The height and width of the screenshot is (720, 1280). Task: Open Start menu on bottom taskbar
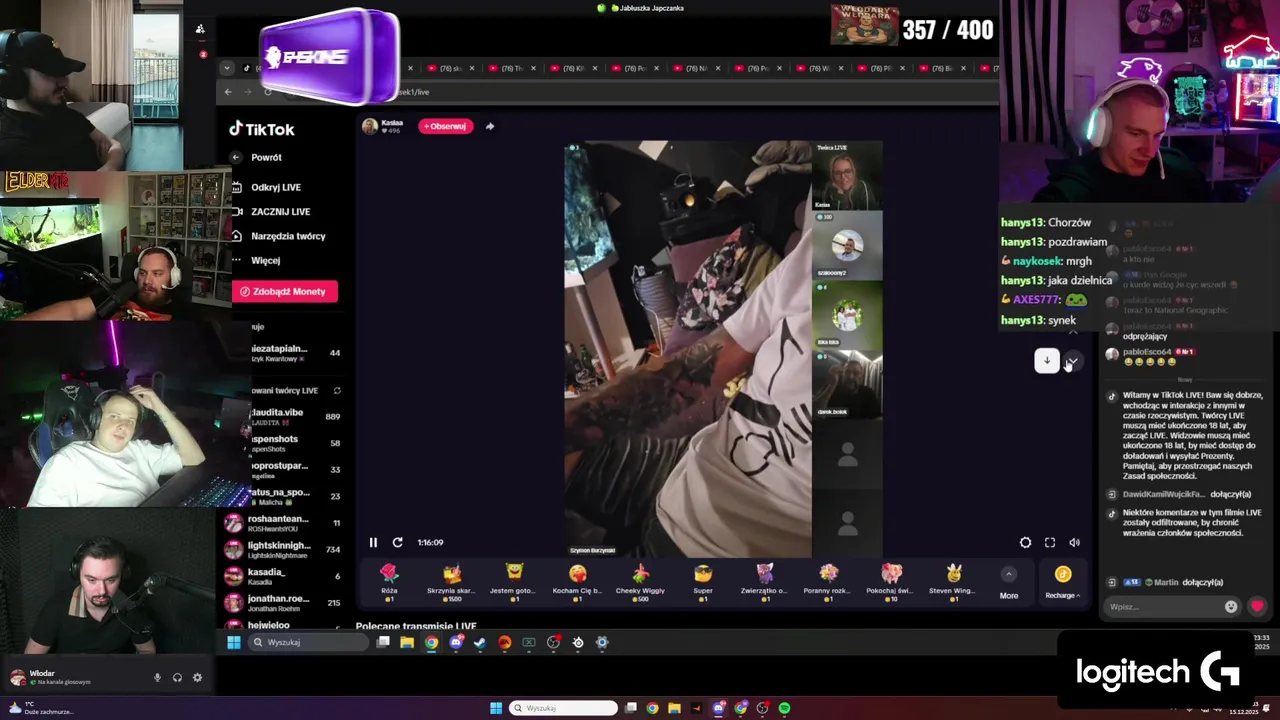tap(496, 708)
